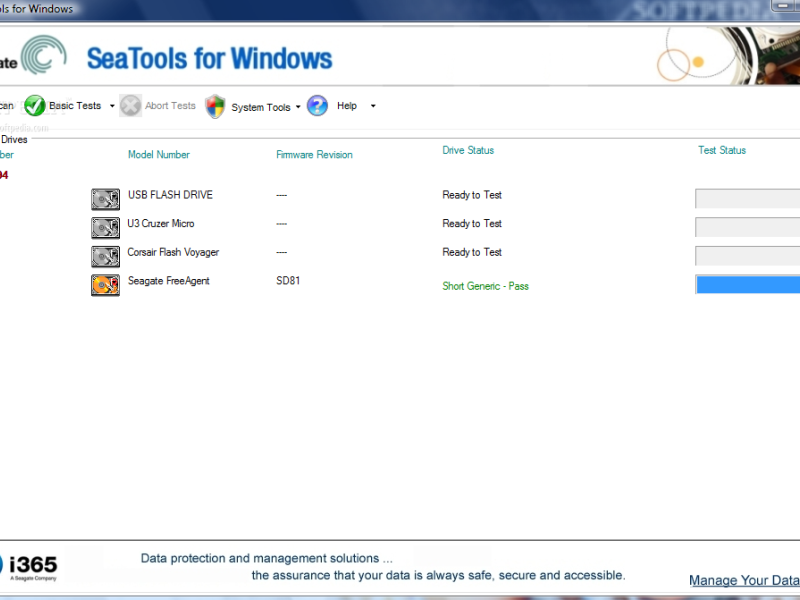The image size is (800, 600).
Task: Click the blue question mark Help icon
Action: coord(317,106)
